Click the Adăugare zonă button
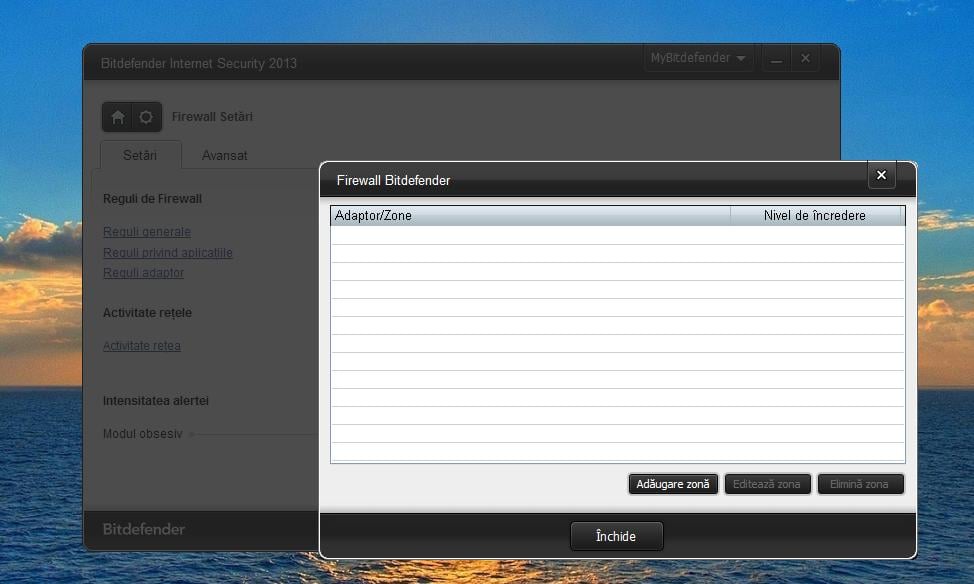974x584 pixels. pos(673,484)
